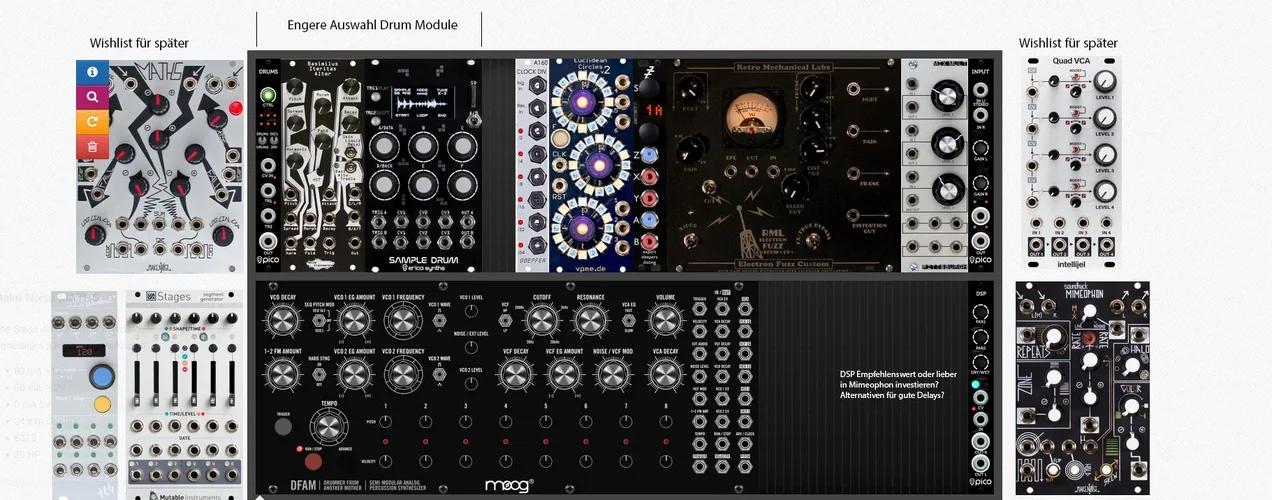This screenshot has height=500, width=1272.
Task: Click the orange refresh icon on Maths
Action: click(92, 122)
